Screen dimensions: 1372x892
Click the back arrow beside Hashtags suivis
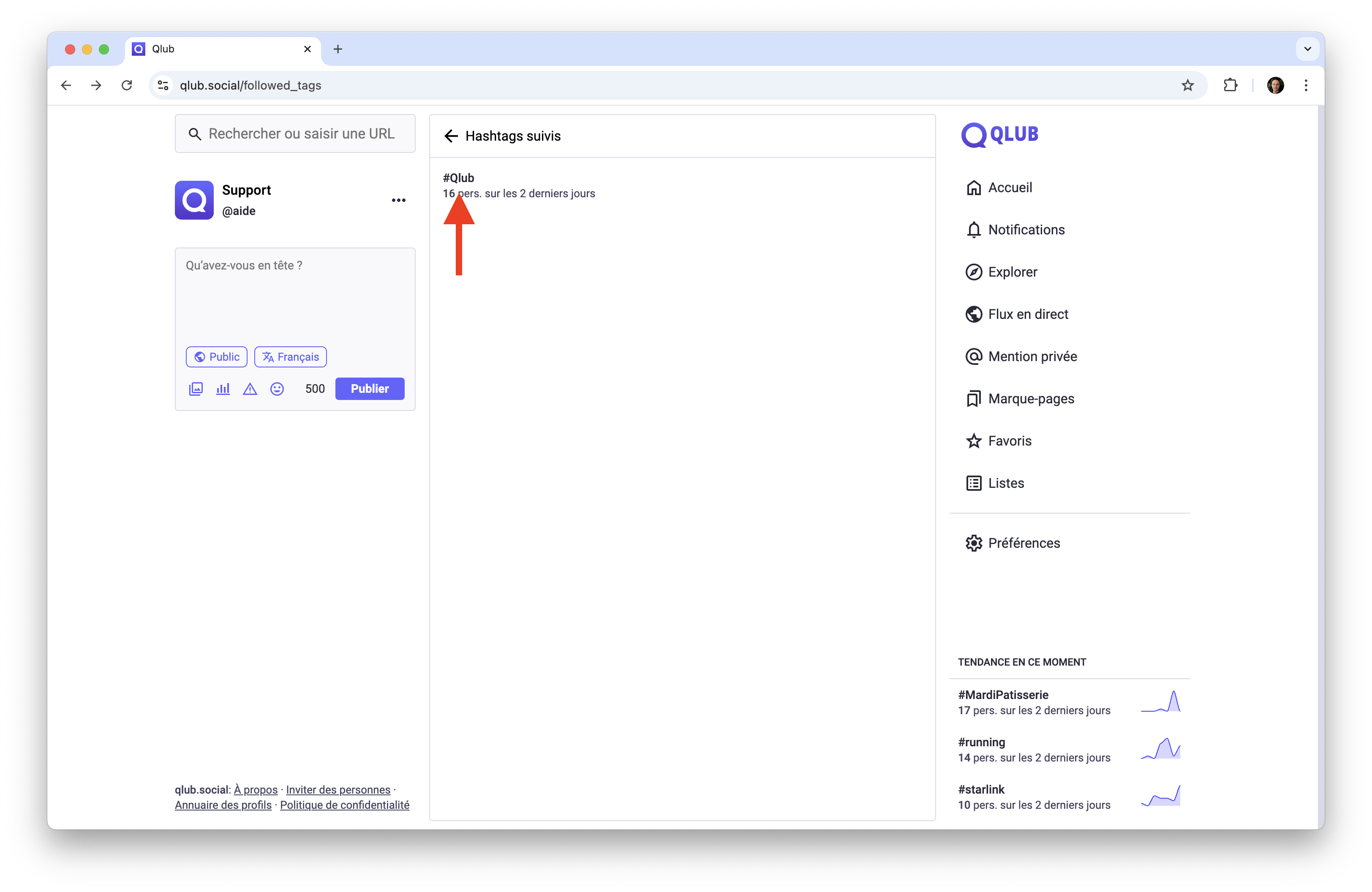451,136
